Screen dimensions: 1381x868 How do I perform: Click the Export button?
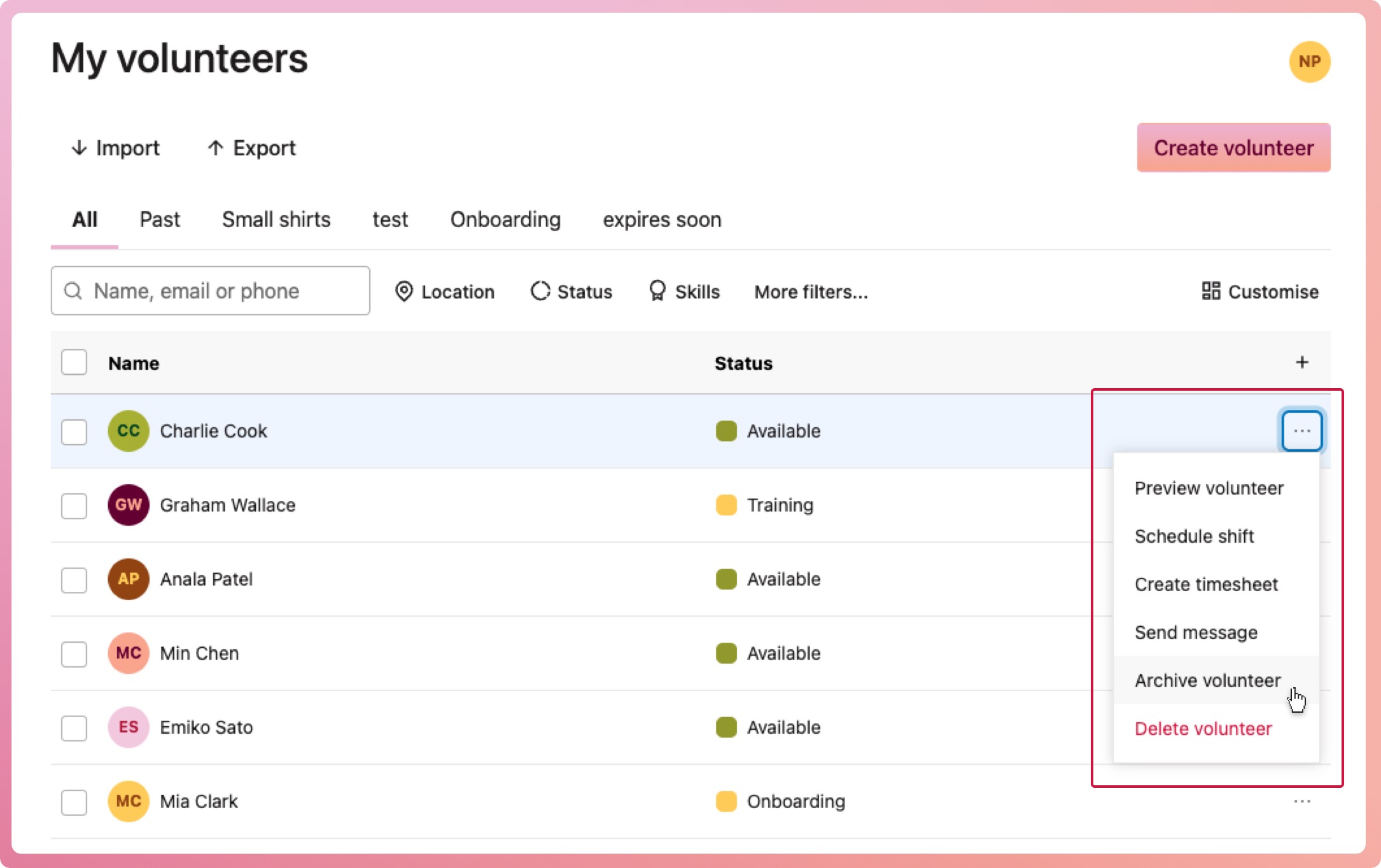[x=251, y=148]
